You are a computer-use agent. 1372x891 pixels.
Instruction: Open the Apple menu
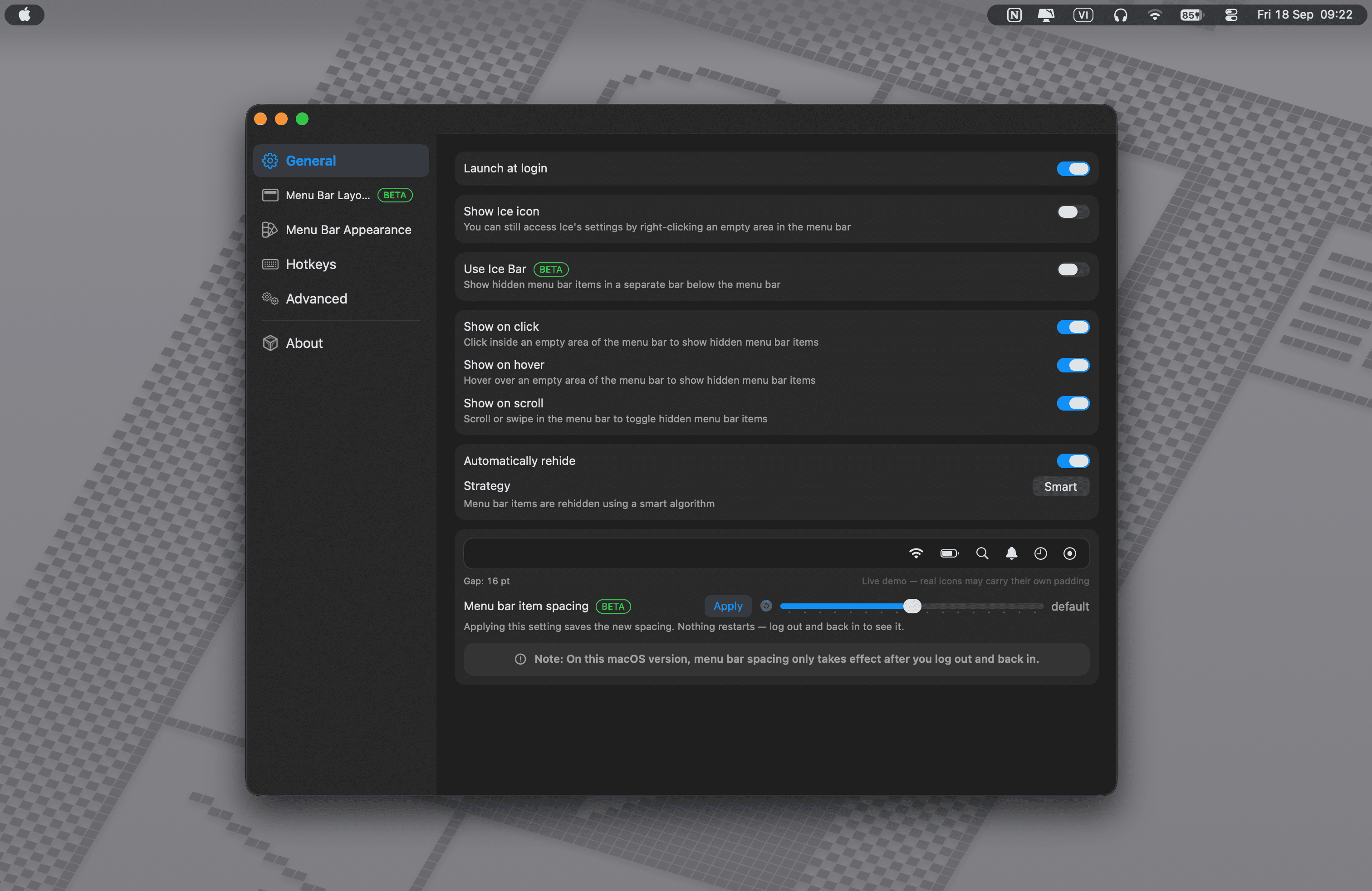[x=24, y=15]
